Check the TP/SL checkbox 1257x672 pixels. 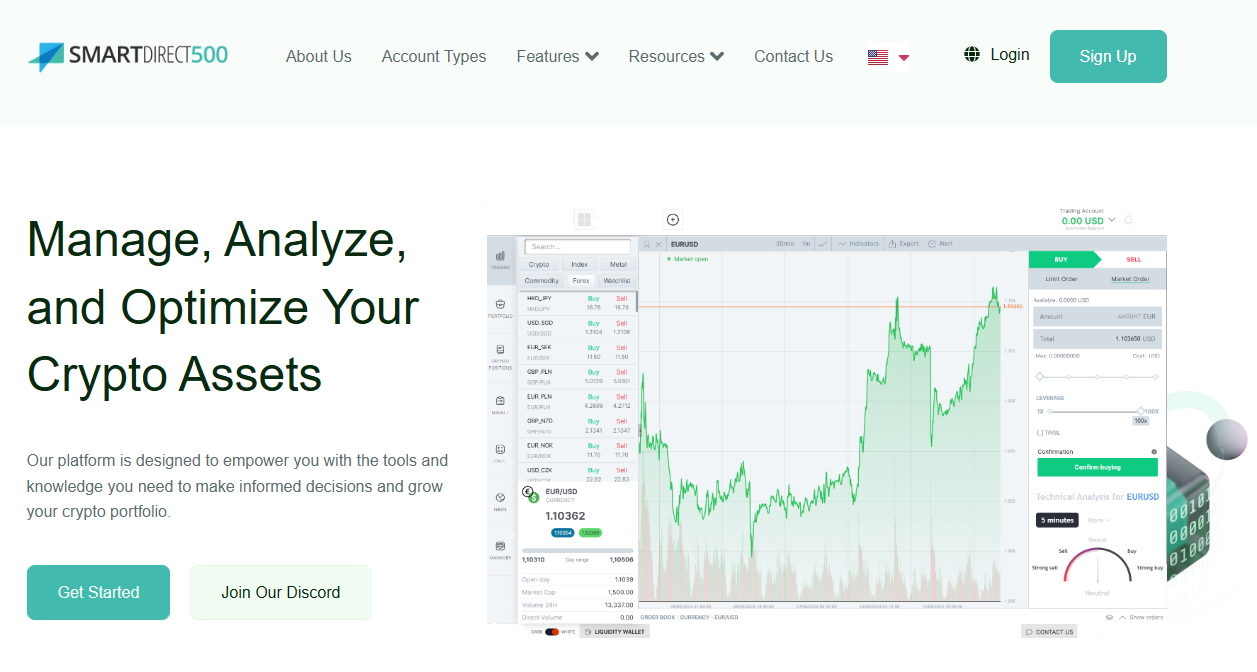click(1040, 433)
